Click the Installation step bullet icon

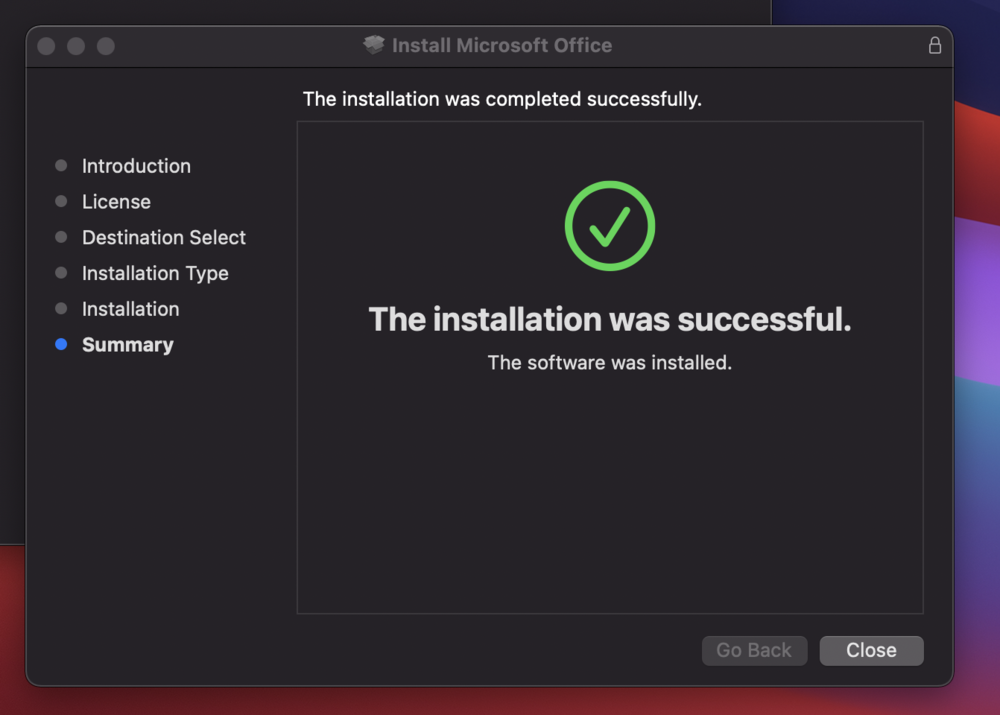tap(61, 309)
